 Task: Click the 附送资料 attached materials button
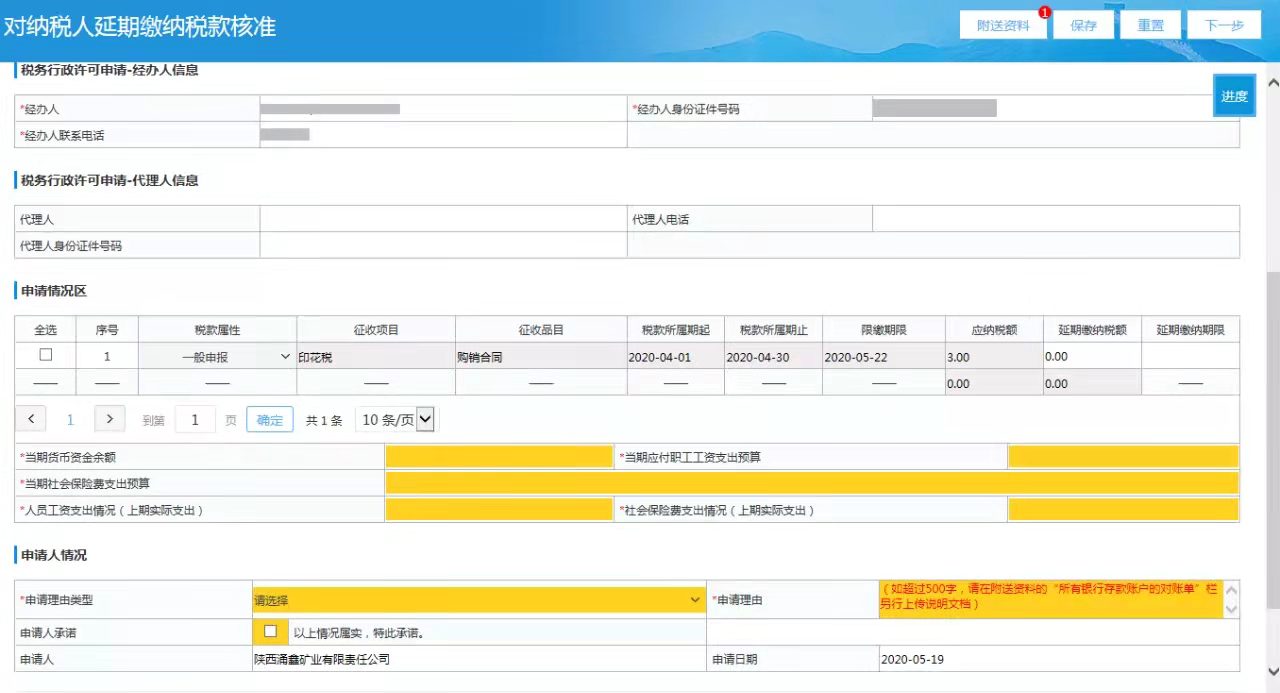click(1003, 24)
